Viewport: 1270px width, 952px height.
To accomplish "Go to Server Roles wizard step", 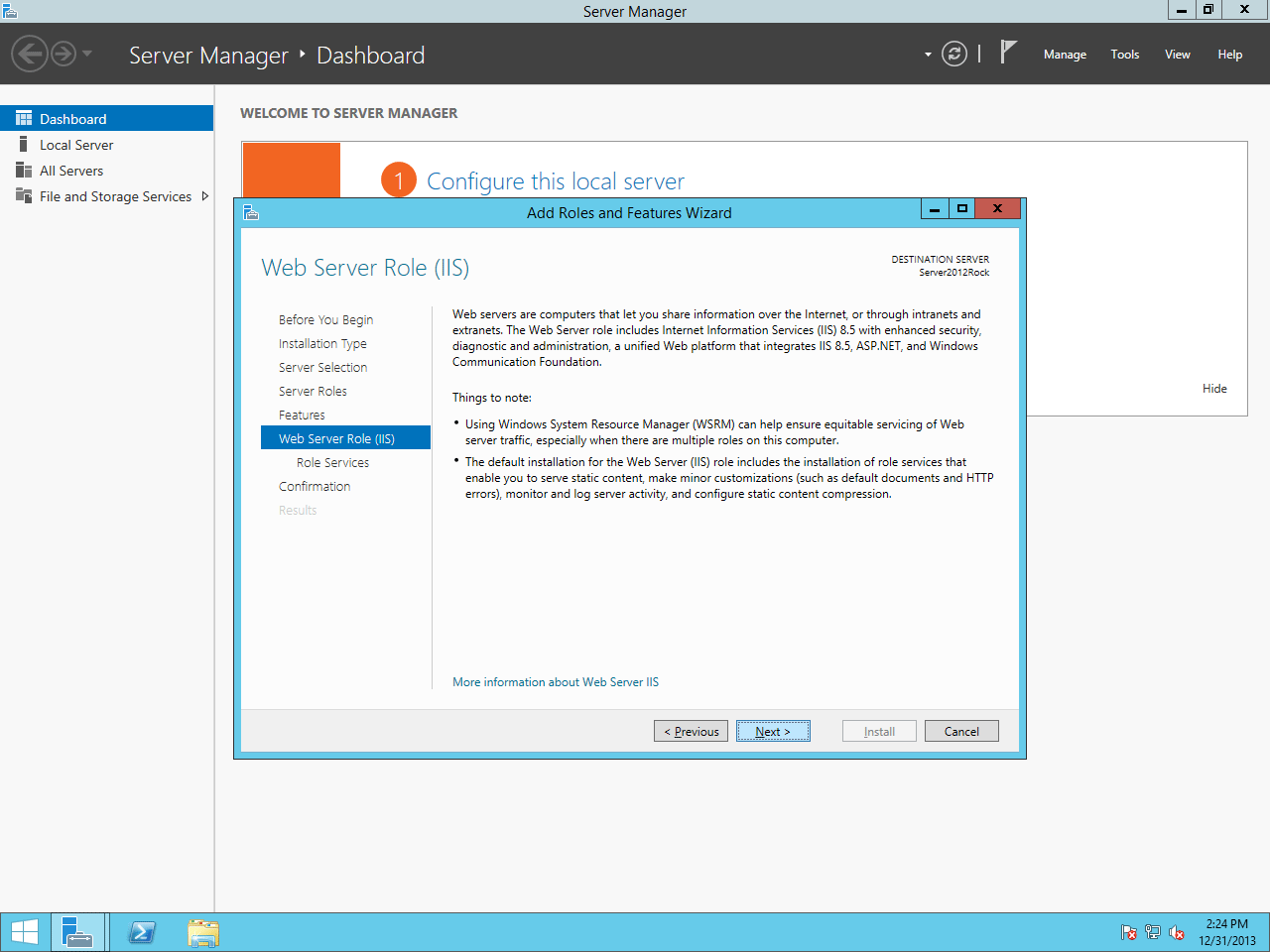I will (313, 391).
